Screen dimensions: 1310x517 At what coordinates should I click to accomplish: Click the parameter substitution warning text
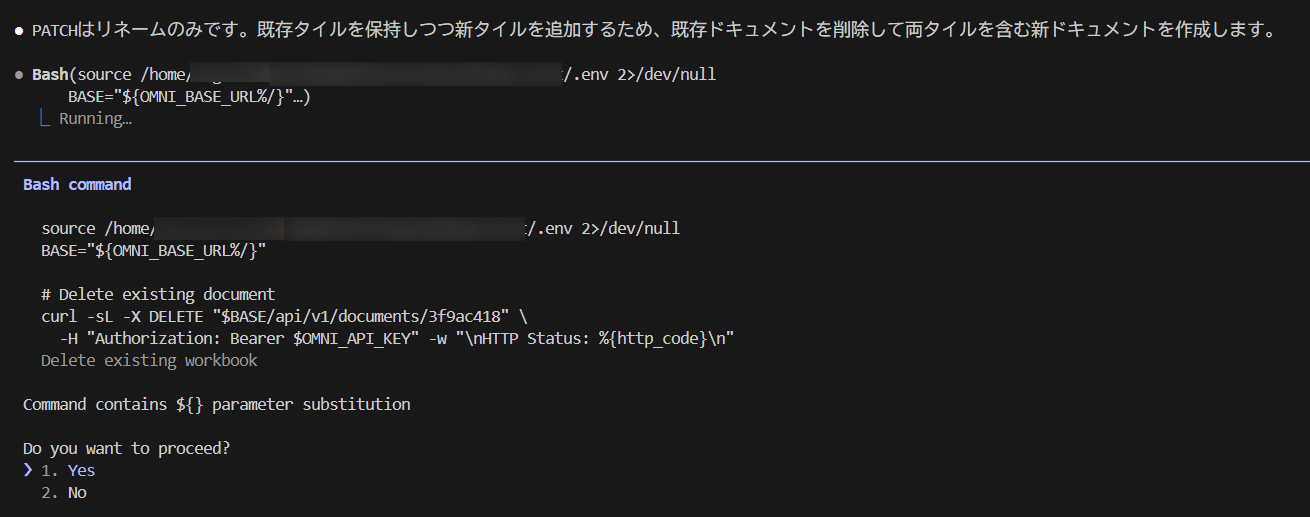coord(217,404)
